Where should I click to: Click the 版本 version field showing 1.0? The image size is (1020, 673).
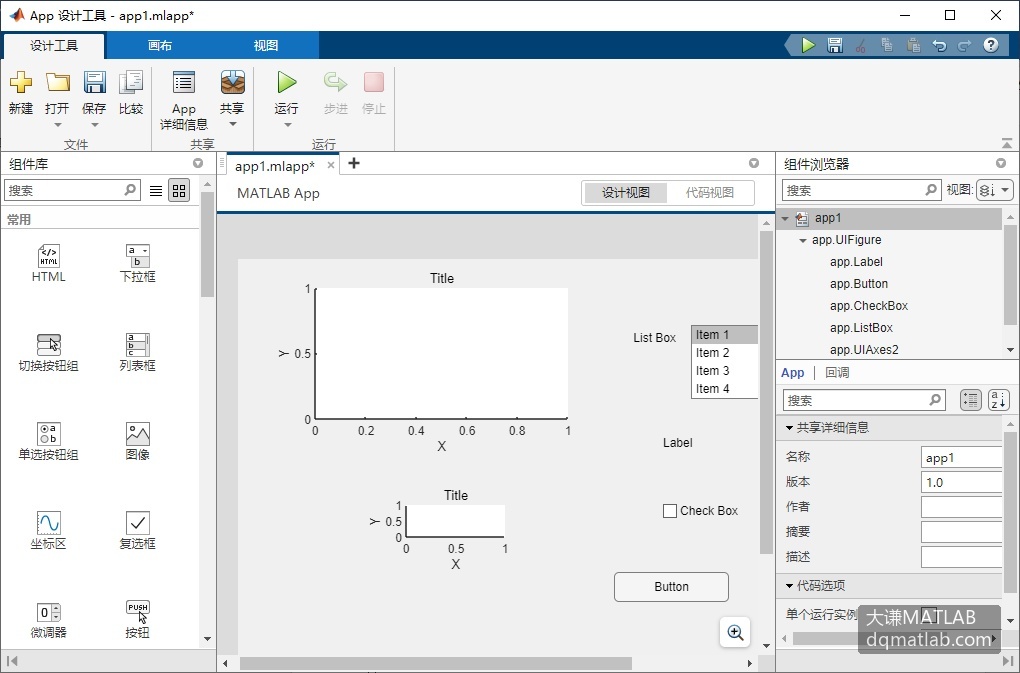(x=961, y=482)
